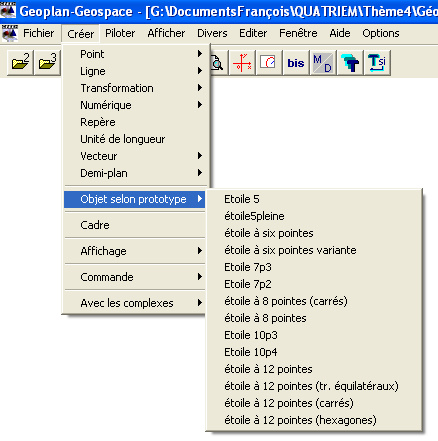The height and width of the screenshot is (441, 438).
Task: Click the M/D toolbar icon
Action: pos(323,62)
